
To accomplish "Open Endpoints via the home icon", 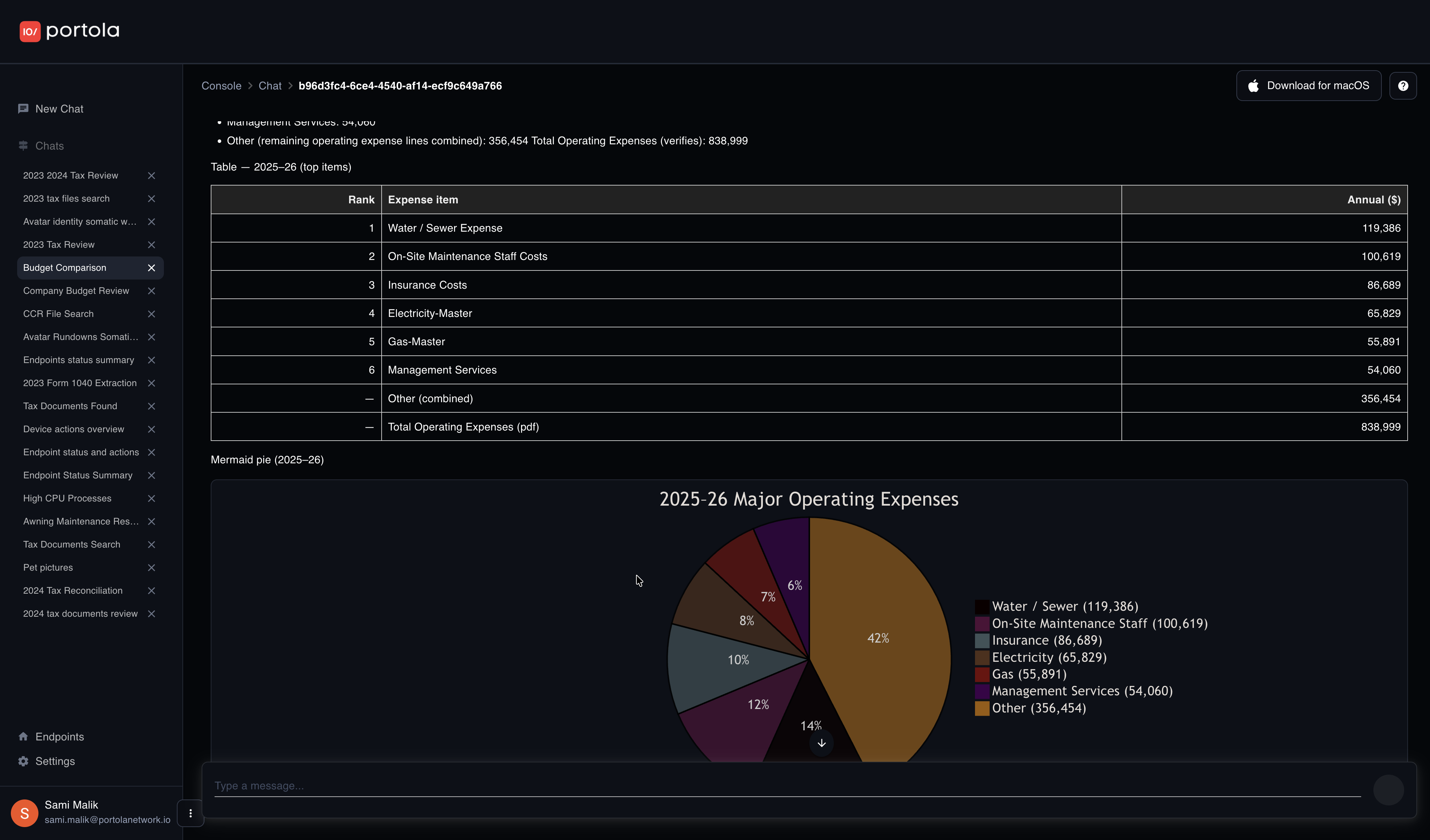I will tap(23, 737).
